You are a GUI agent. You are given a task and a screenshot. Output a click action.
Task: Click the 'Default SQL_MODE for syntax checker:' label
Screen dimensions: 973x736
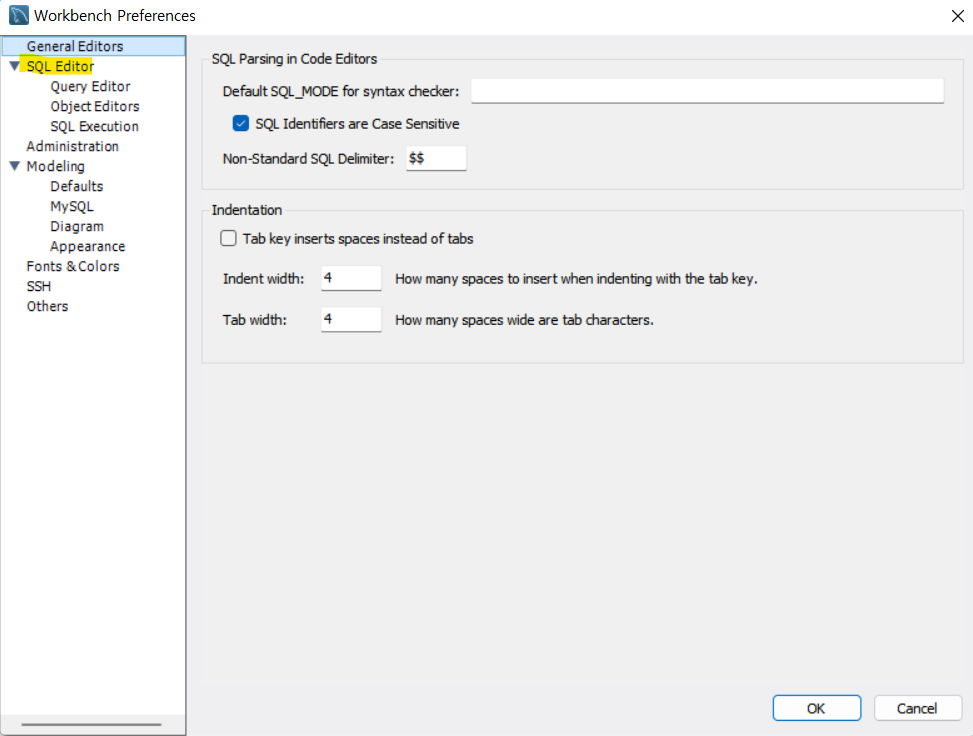point(341,91)
